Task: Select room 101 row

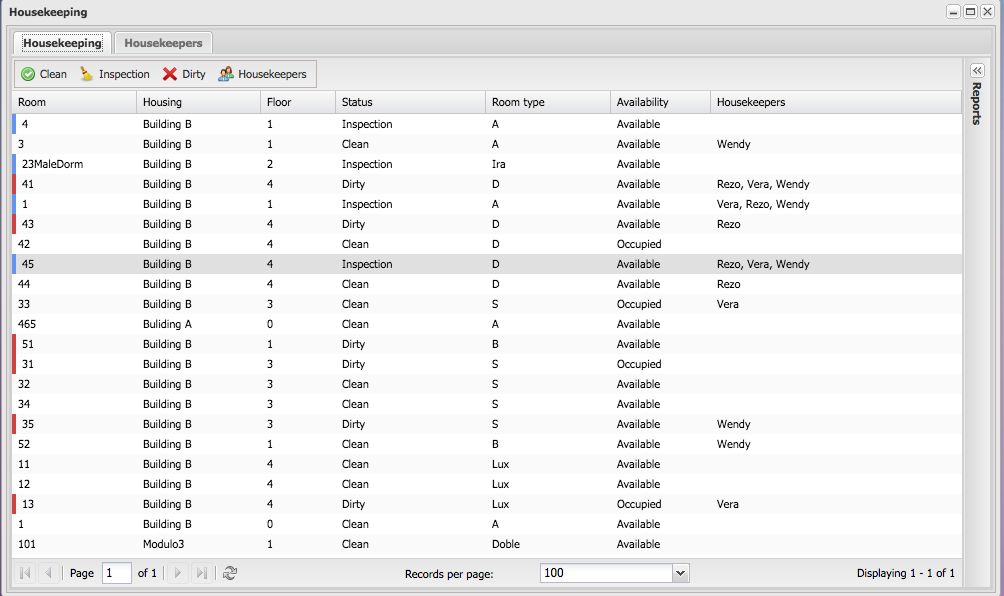Action: (x=487, y=544)
